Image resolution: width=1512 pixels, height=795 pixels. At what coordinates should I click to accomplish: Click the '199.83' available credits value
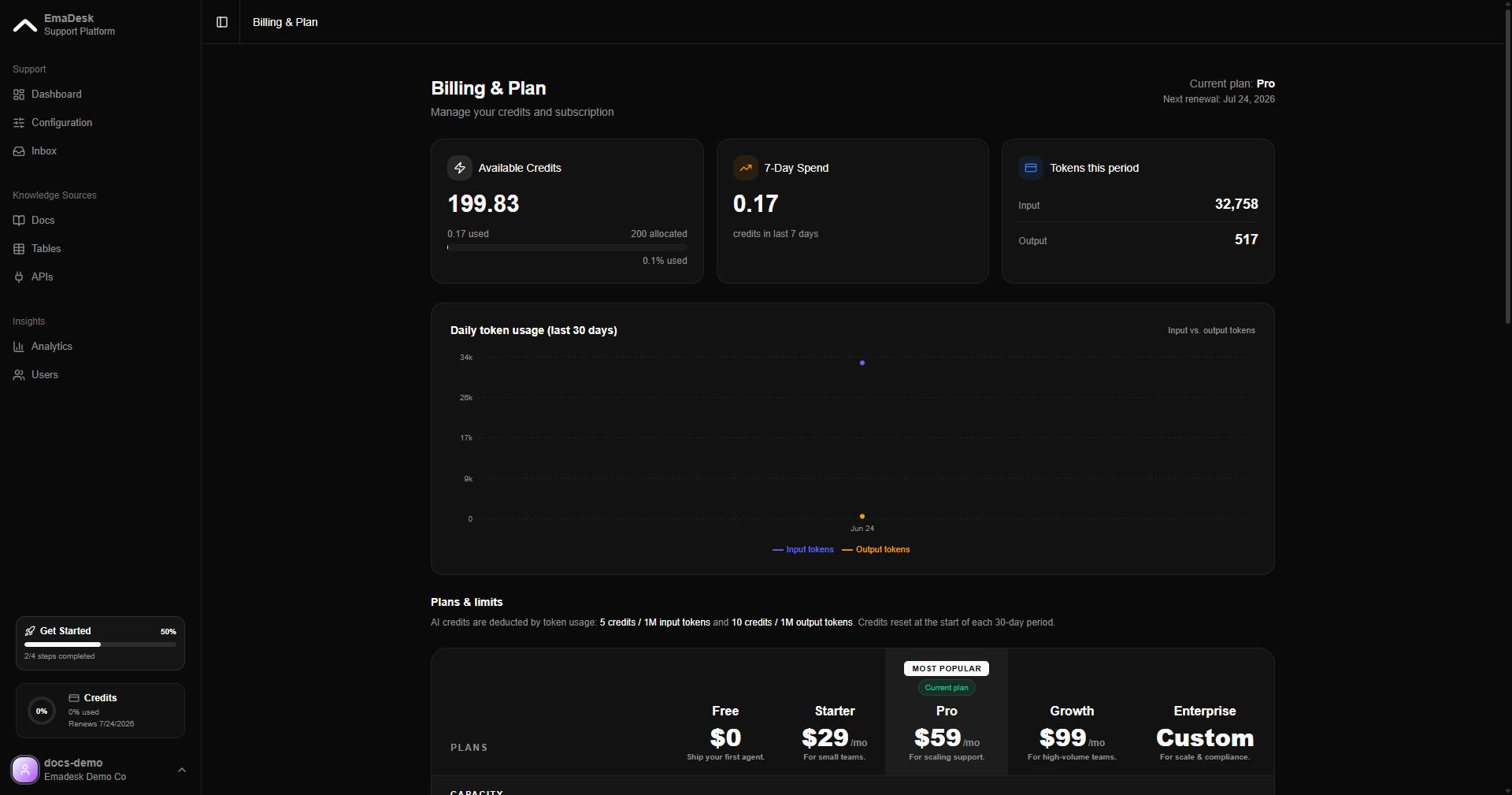[x=484, y=204]
